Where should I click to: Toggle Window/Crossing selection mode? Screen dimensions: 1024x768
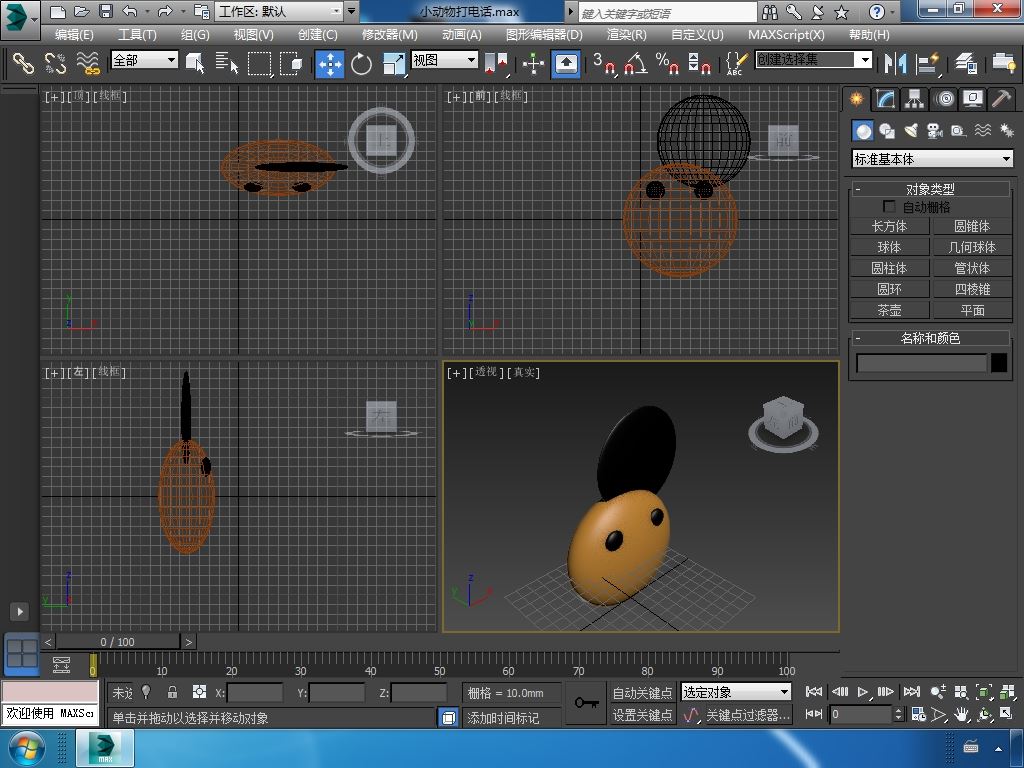[x=291, y=63]
